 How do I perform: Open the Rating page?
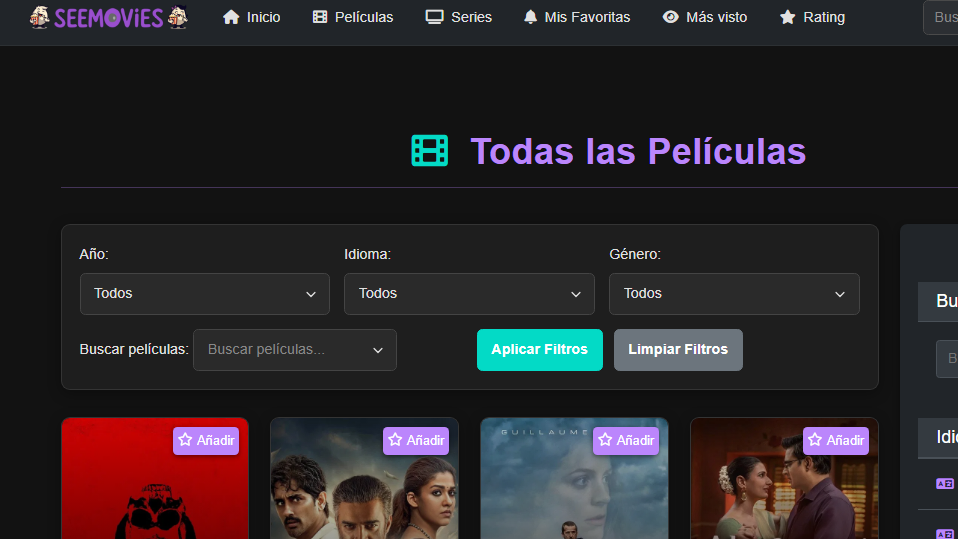pos(812,17)
